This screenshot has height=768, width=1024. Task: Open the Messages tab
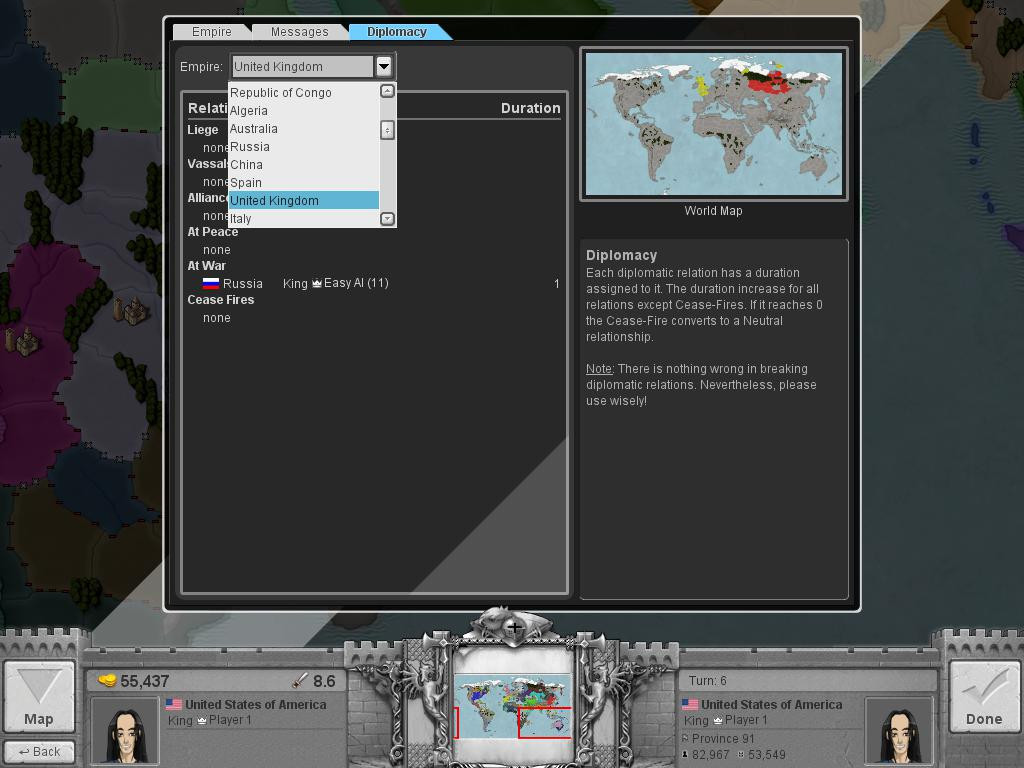pos(300,31)
